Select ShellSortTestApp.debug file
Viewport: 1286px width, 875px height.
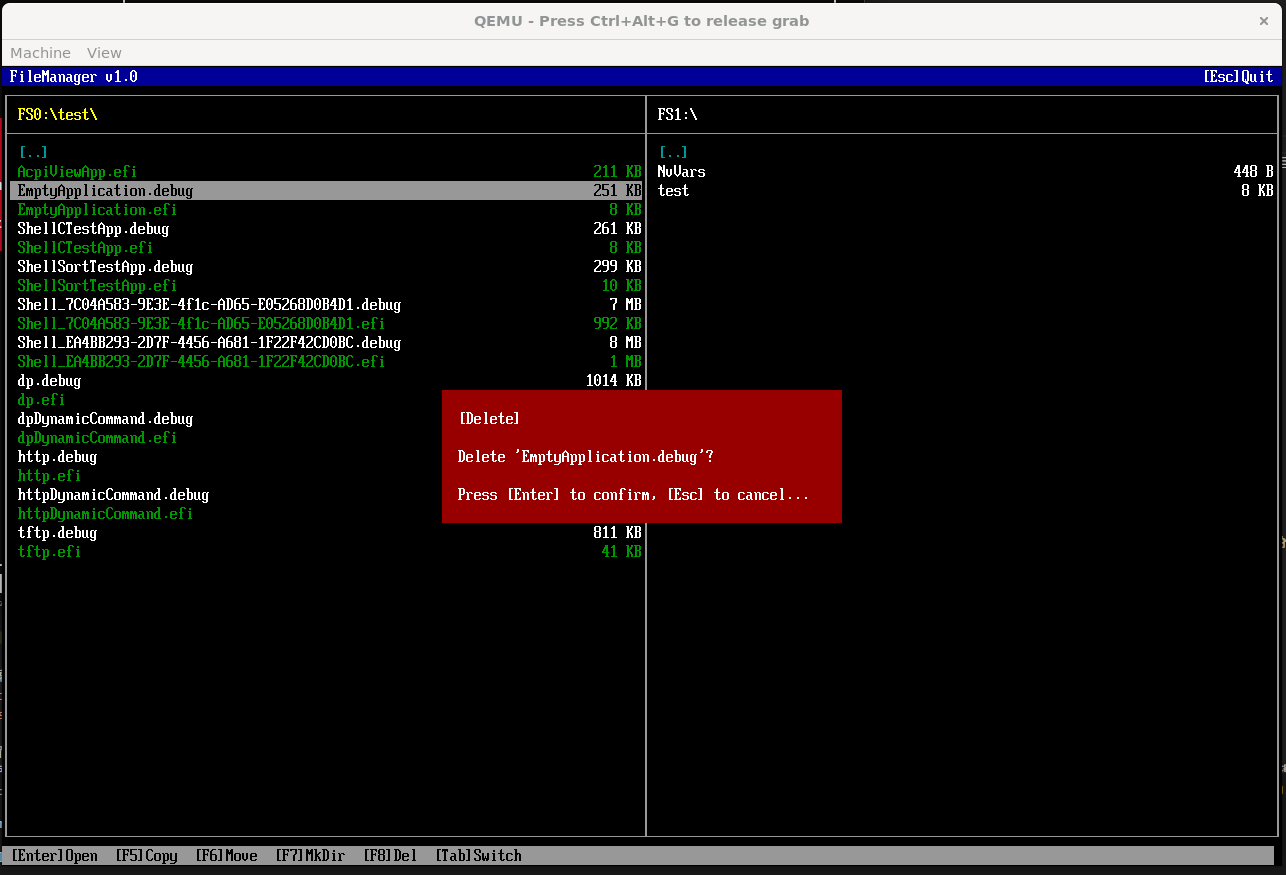tap(105, 267)
